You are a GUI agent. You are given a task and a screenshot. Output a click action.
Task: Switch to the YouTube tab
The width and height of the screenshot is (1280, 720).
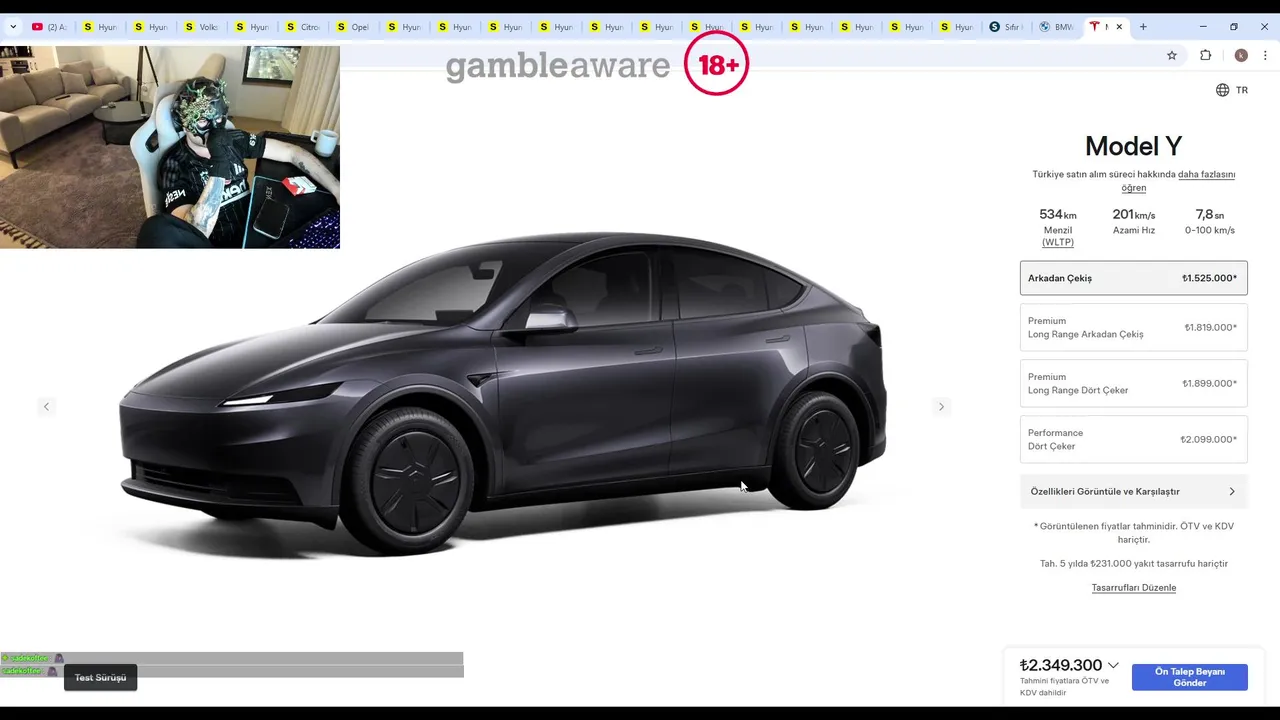coord(50,27)
